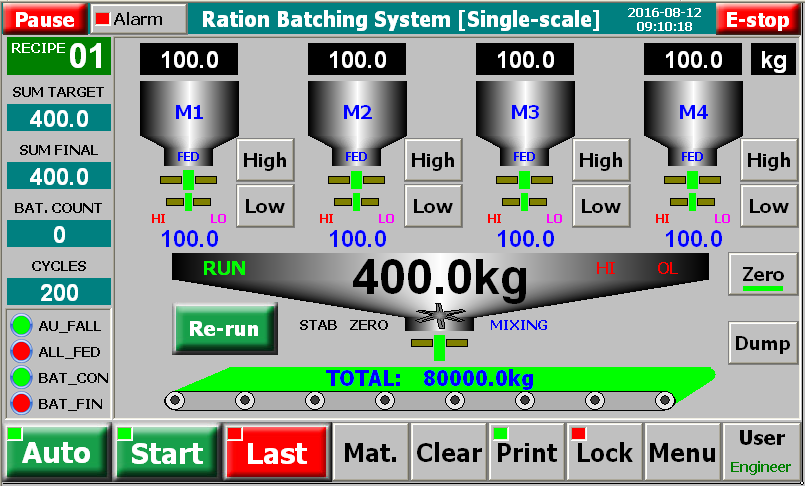This screenshot has height=486, width=805.
Task: Click the kg unit box
Action: click(773, 60)
